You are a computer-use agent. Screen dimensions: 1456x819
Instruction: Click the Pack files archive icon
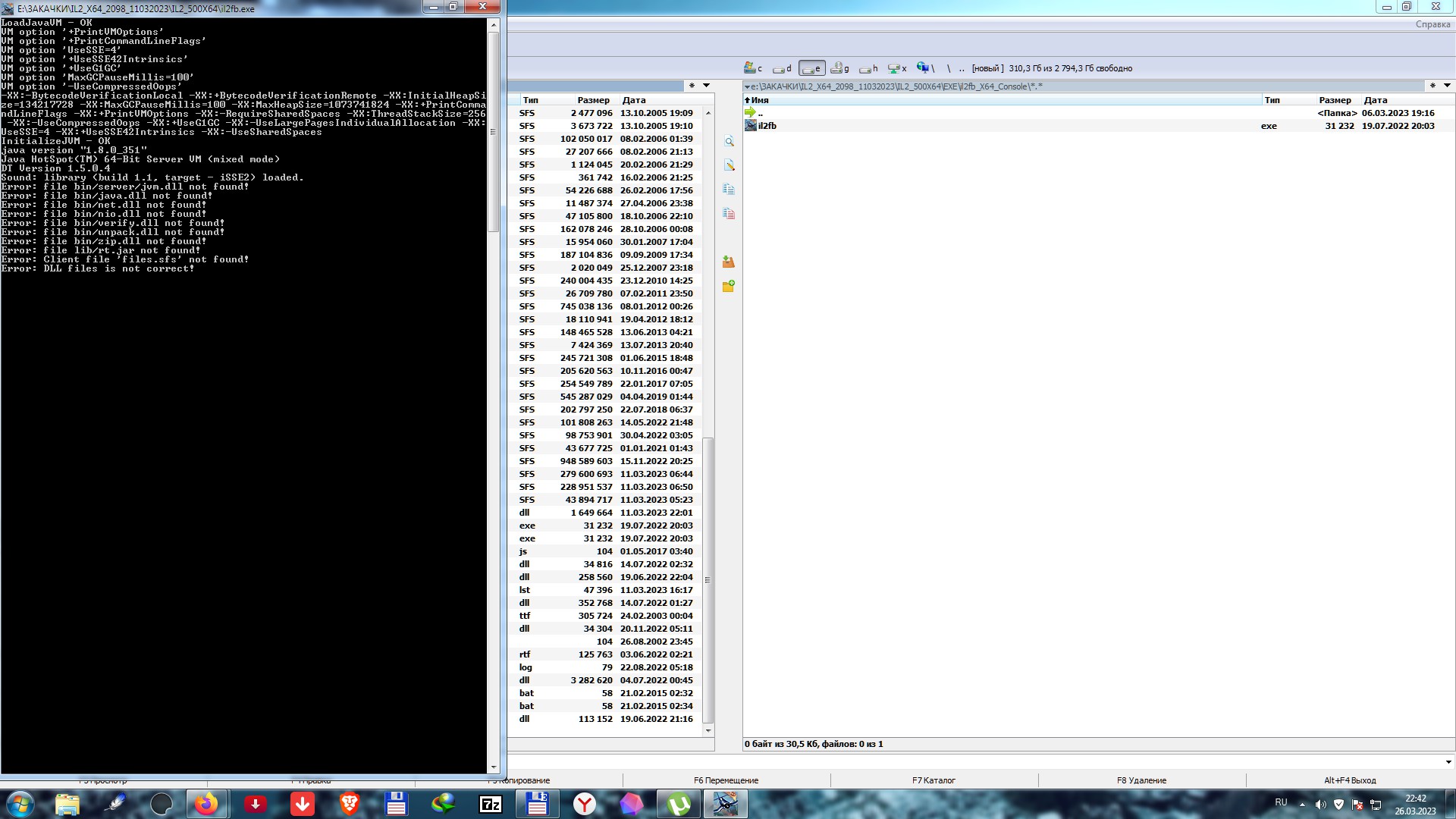[x=729, y=262]
